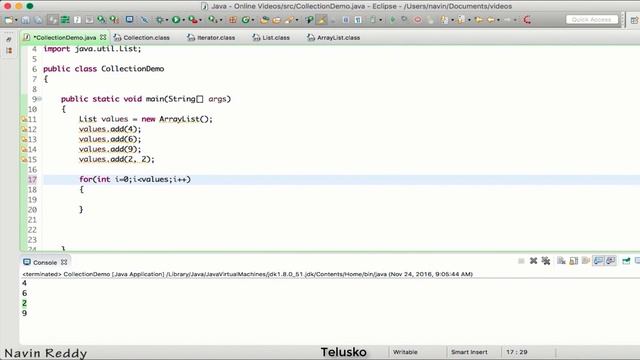Click the Run Last Tool icon with red toolbox
The height and width of the screenshot is (360, 640).
pyautogui.click(x=193, y=20)
